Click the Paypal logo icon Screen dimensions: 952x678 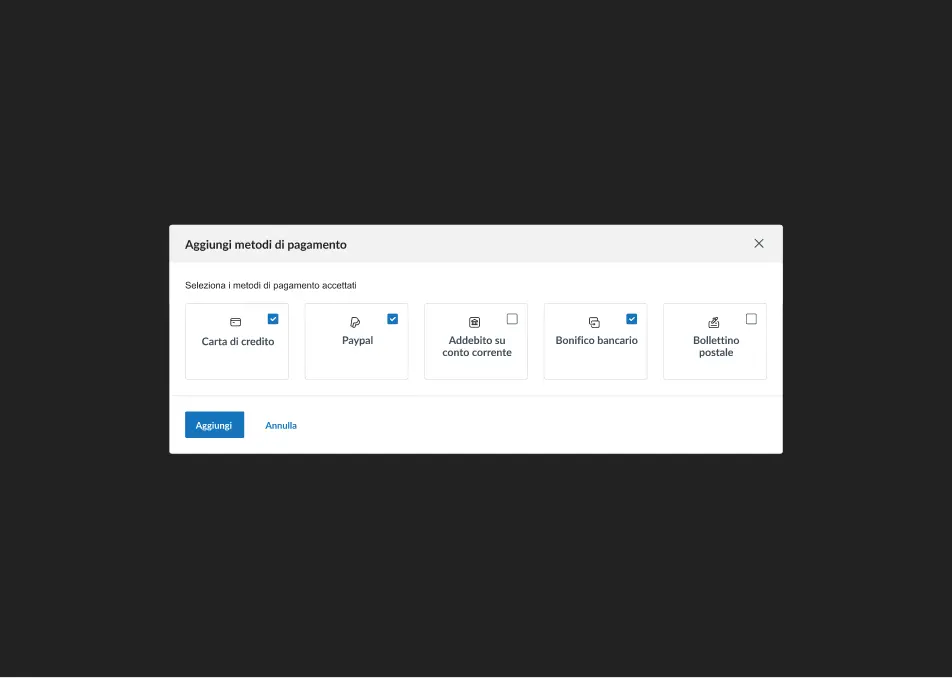pyautogui.click(x=355, y=322)
